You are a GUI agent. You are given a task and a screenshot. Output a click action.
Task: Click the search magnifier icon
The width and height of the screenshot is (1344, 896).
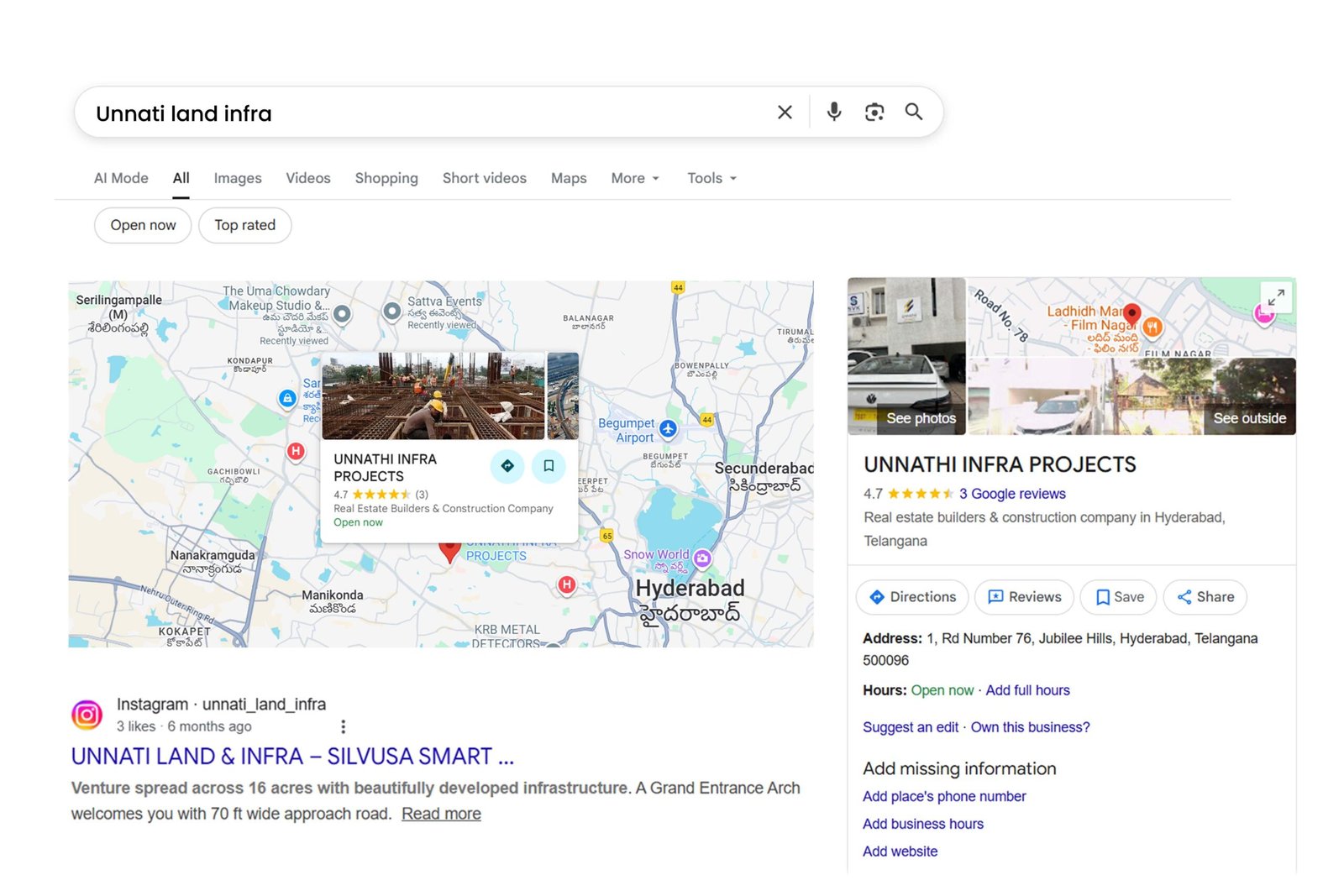(913, 111)
